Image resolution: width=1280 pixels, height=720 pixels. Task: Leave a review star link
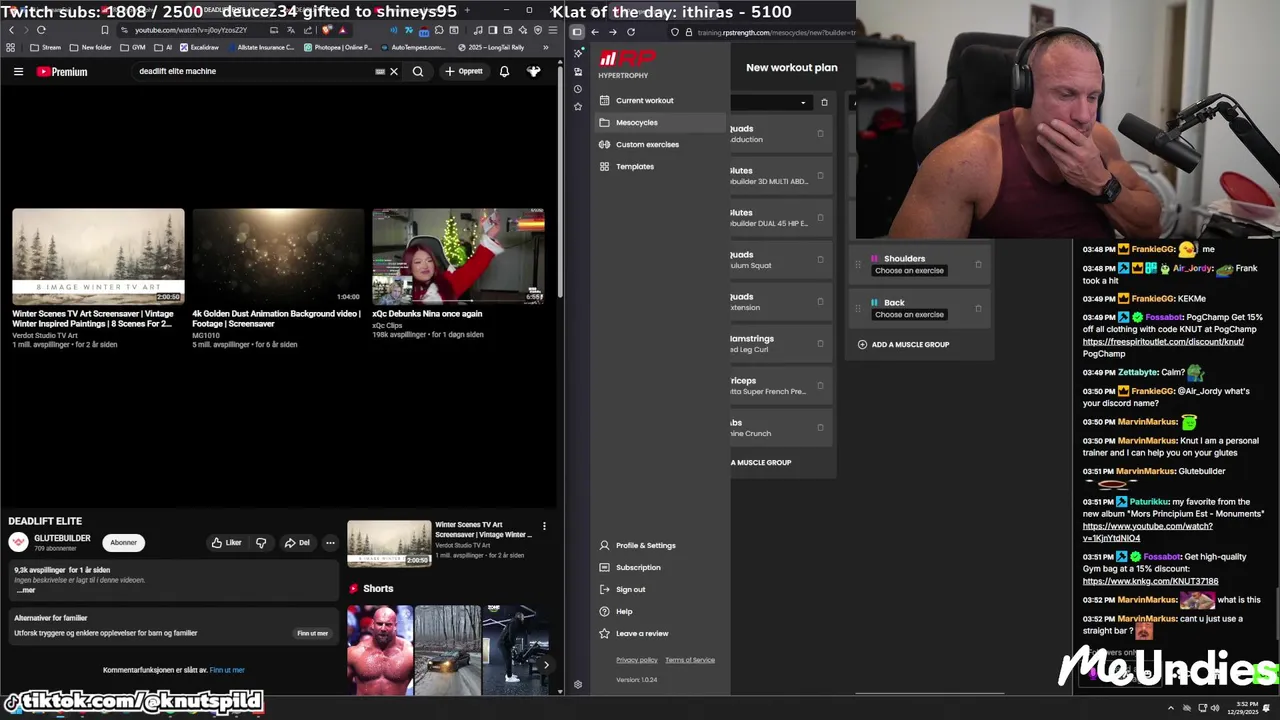click(x=633, y=633)
